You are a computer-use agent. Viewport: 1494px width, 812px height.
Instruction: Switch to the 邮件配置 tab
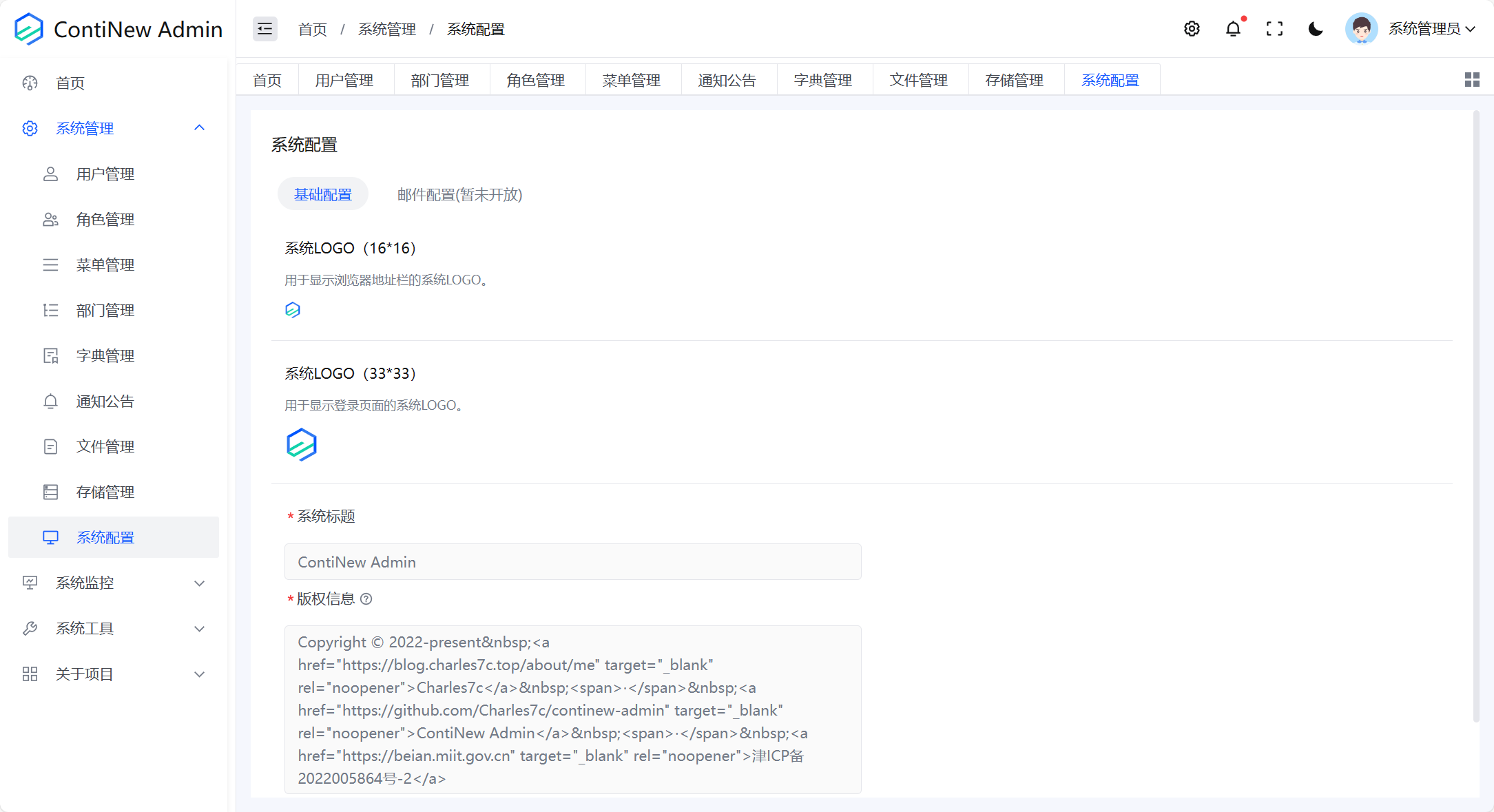point(459,194)
